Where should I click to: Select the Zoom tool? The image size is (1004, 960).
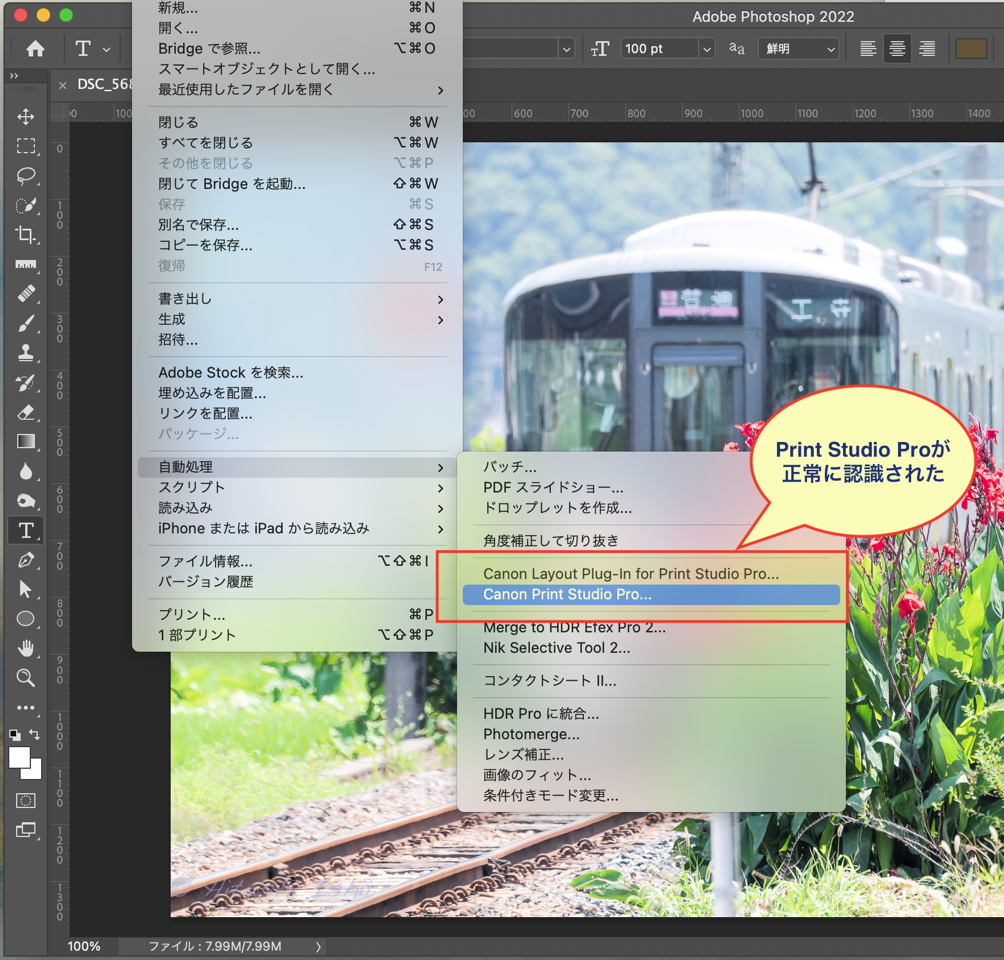click(26, 678)
